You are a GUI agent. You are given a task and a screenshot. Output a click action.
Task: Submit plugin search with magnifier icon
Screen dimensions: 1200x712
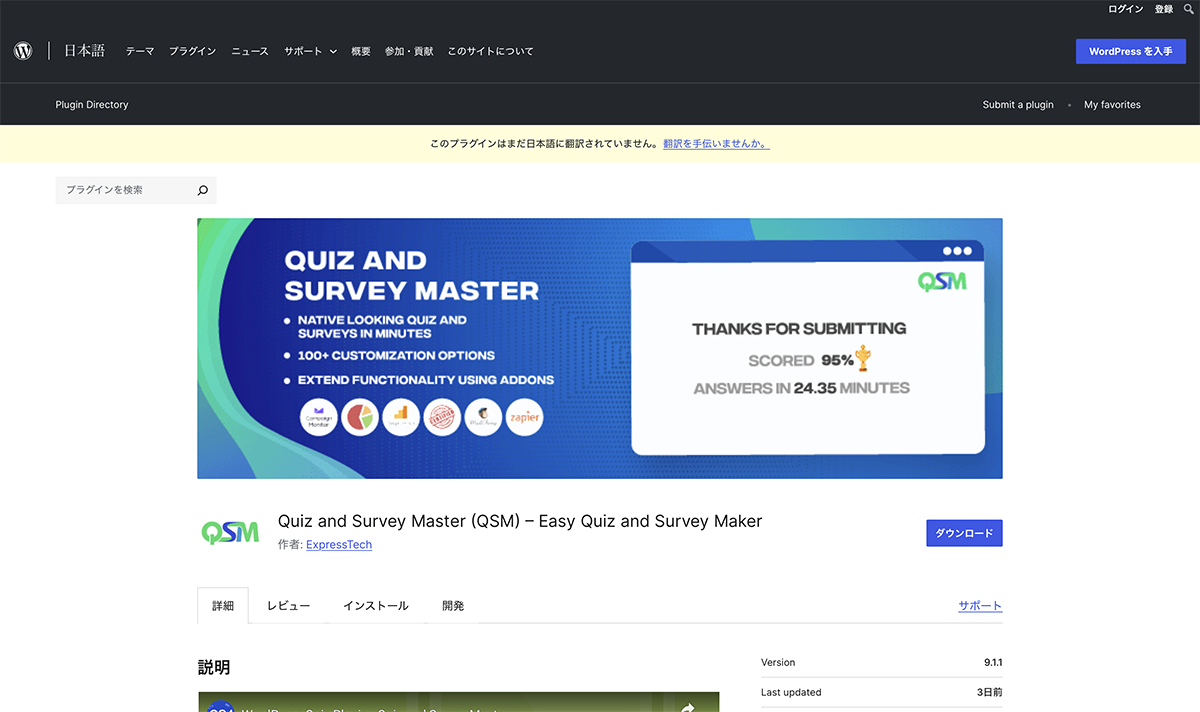pyautogui.click(x=203, y=190)
